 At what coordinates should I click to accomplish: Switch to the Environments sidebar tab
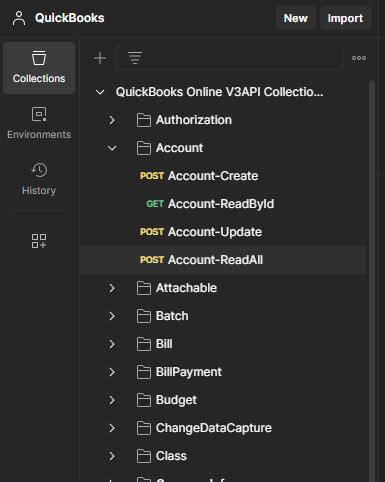click(39, 124)
